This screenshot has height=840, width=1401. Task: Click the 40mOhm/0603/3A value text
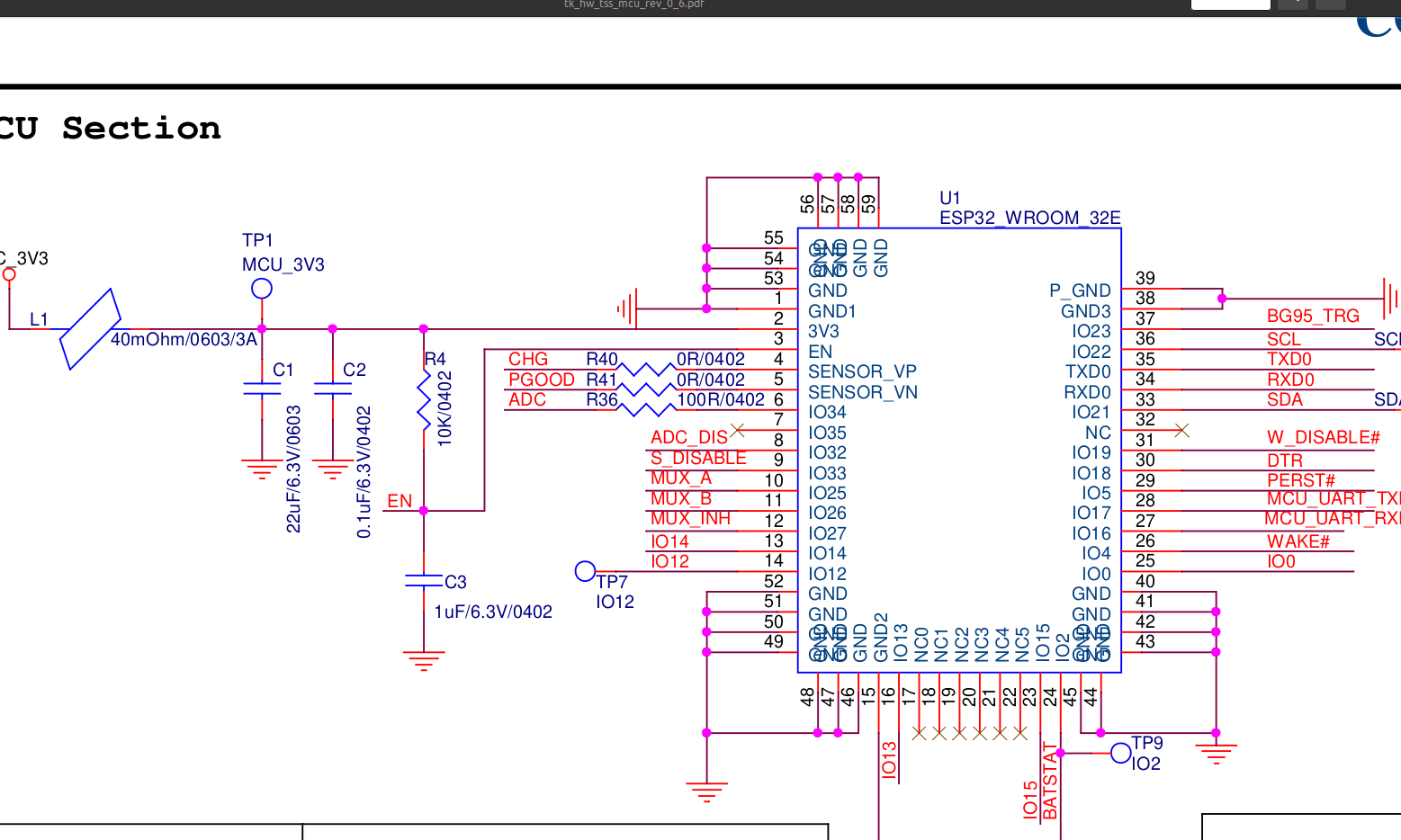pos(184,339)
